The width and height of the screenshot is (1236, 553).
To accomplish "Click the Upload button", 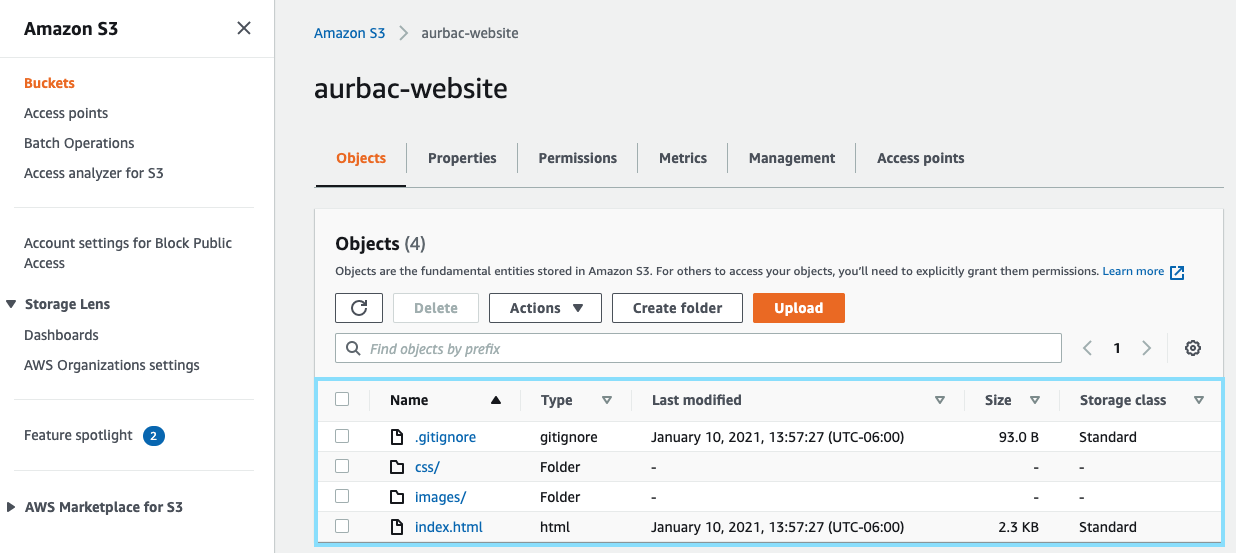I will (799, 308).
